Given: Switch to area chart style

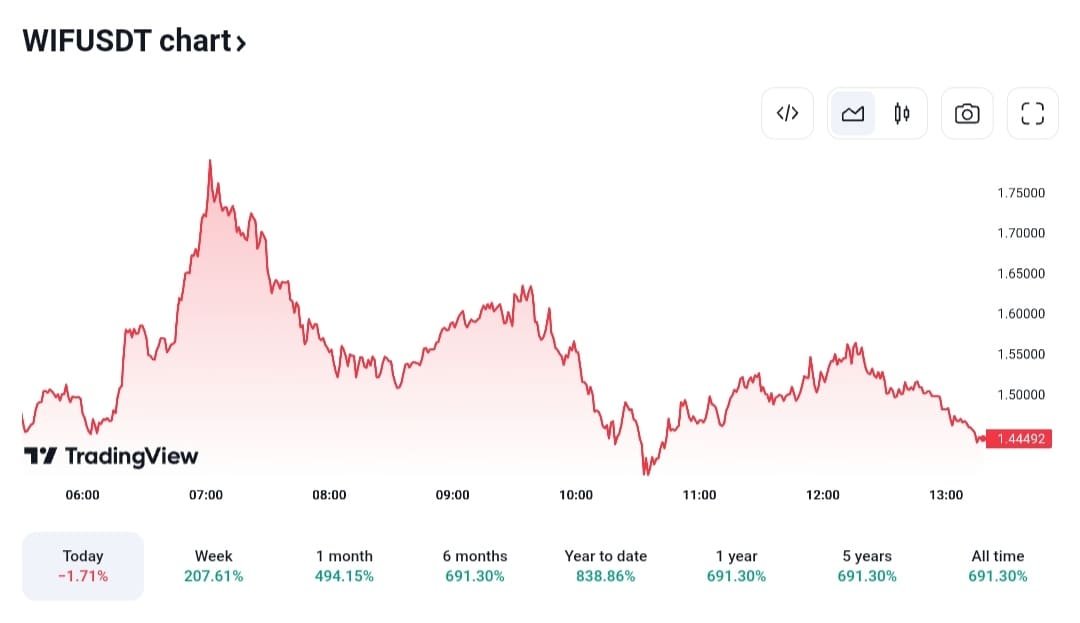Looking at the screenshot, I should pos(853,113).
